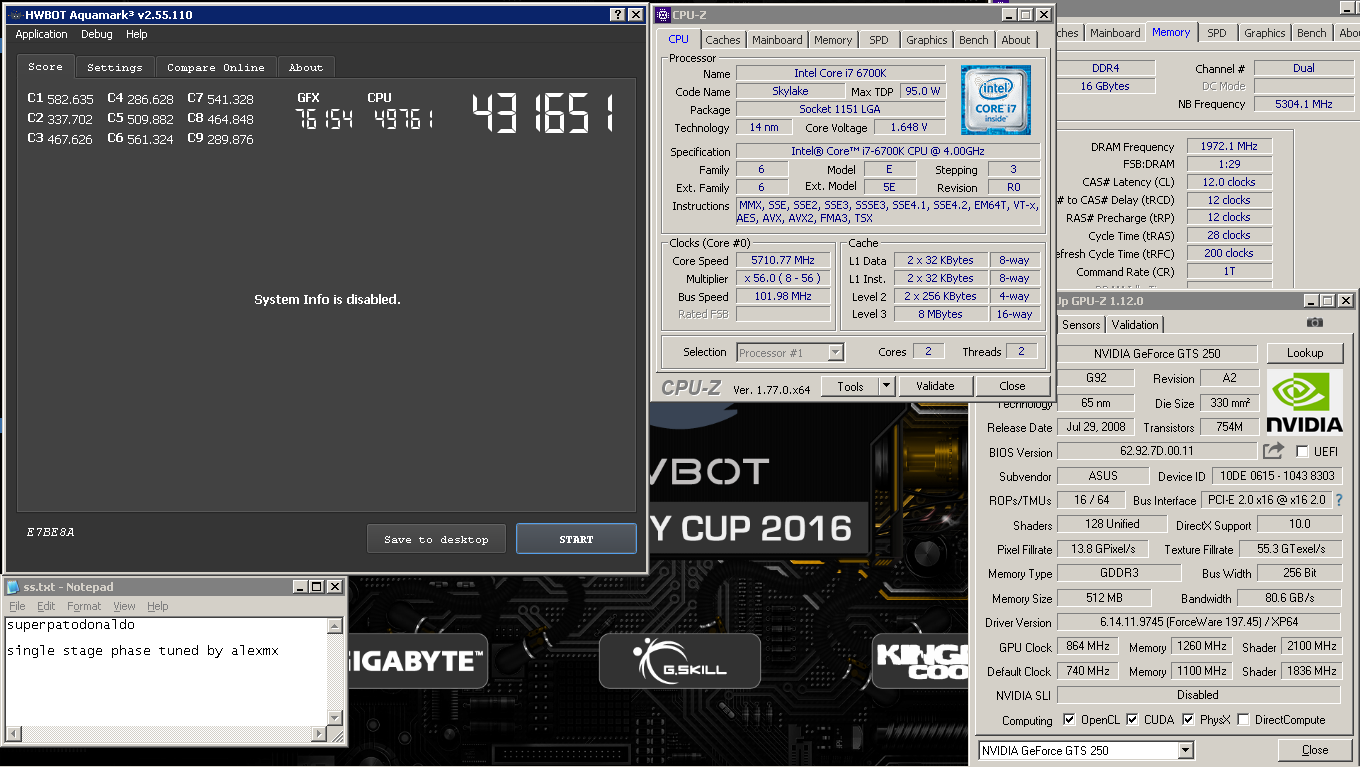Click Notepad scrollbar up arrow
1360x768 pixels.
pyautogui.click(x=335, y=626)
